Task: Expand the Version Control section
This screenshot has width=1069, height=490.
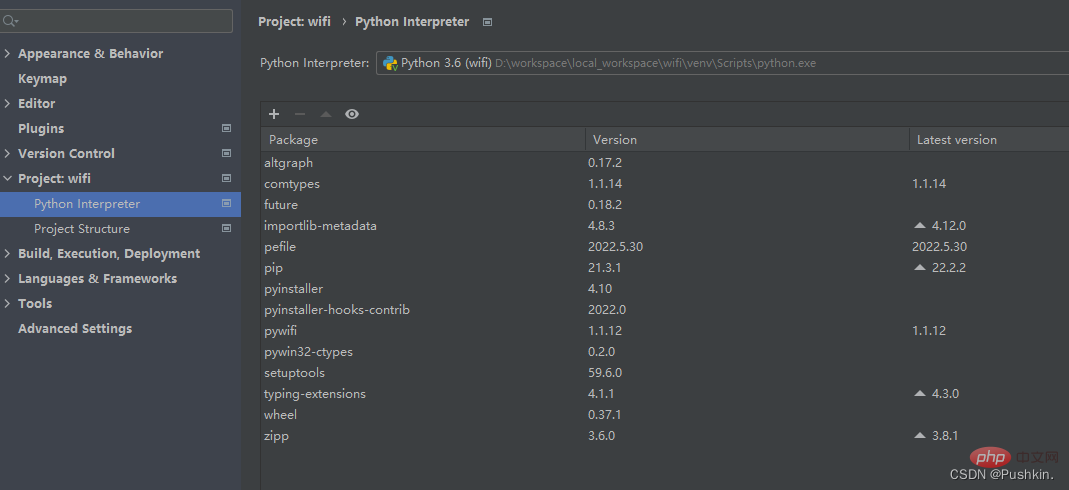Action: pyautogui.click(x=7, y=153)
